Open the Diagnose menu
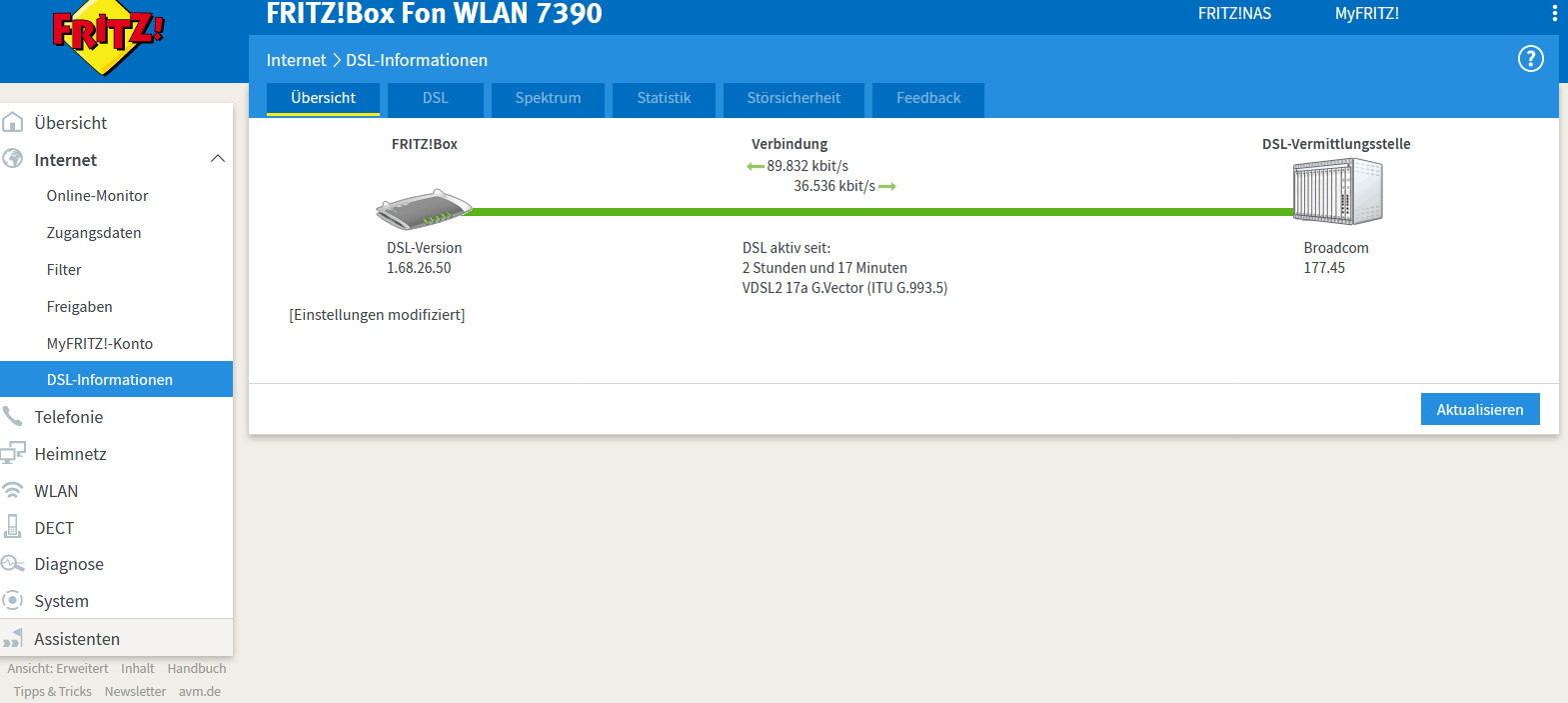The width and height of the screenshot is (1568, 703). point(116,564)
